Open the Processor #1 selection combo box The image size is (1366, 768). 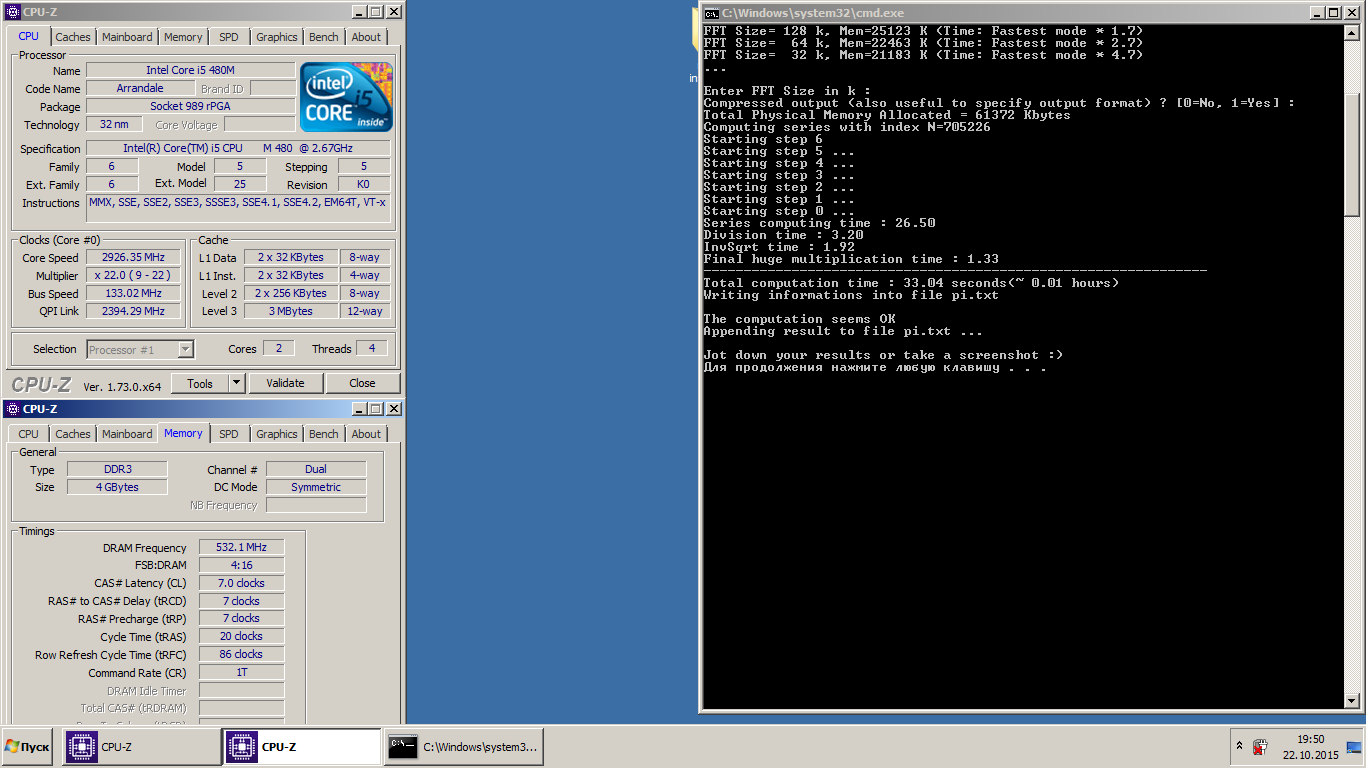pos(140,349)
